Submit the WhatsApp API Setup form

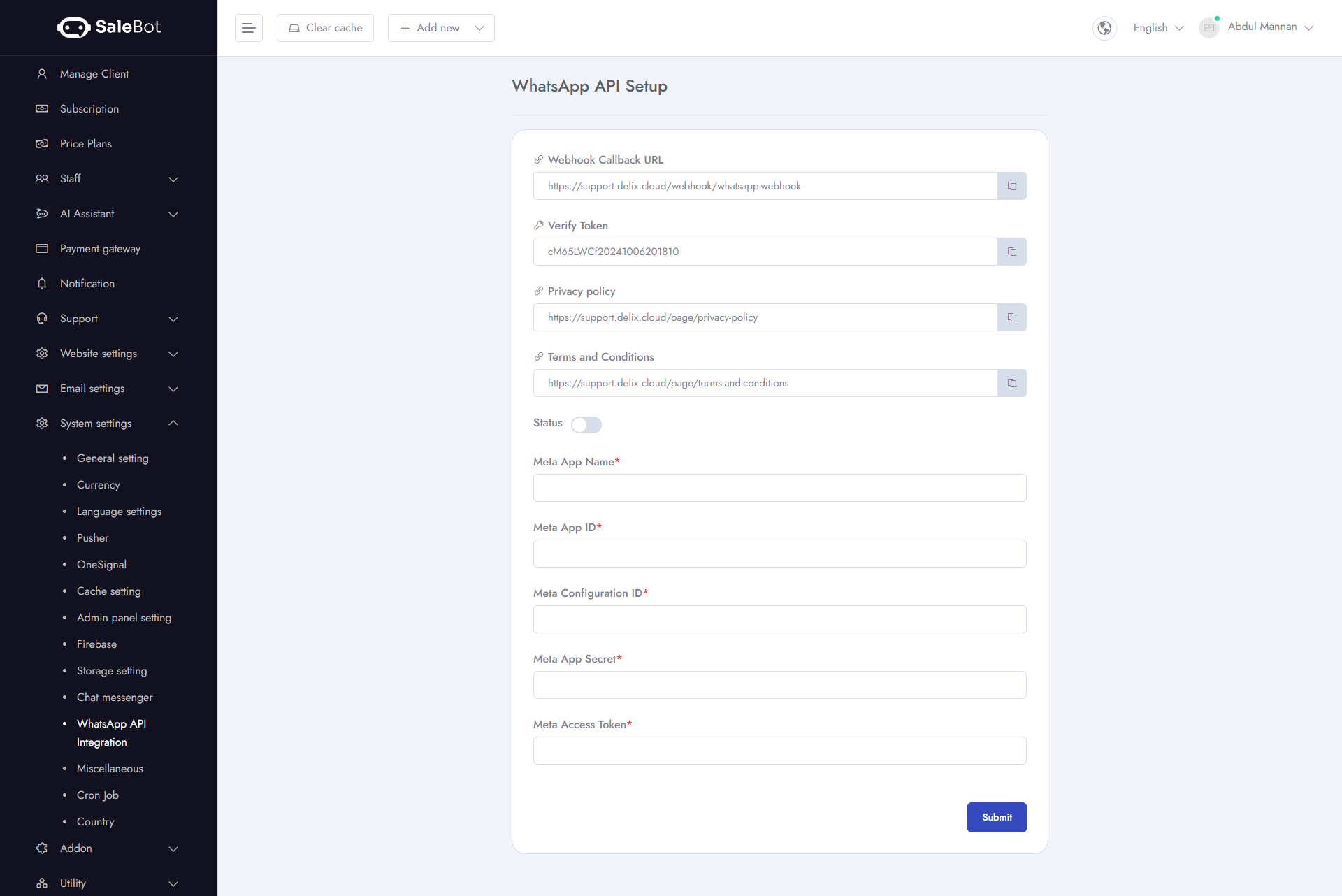(997, 817)
